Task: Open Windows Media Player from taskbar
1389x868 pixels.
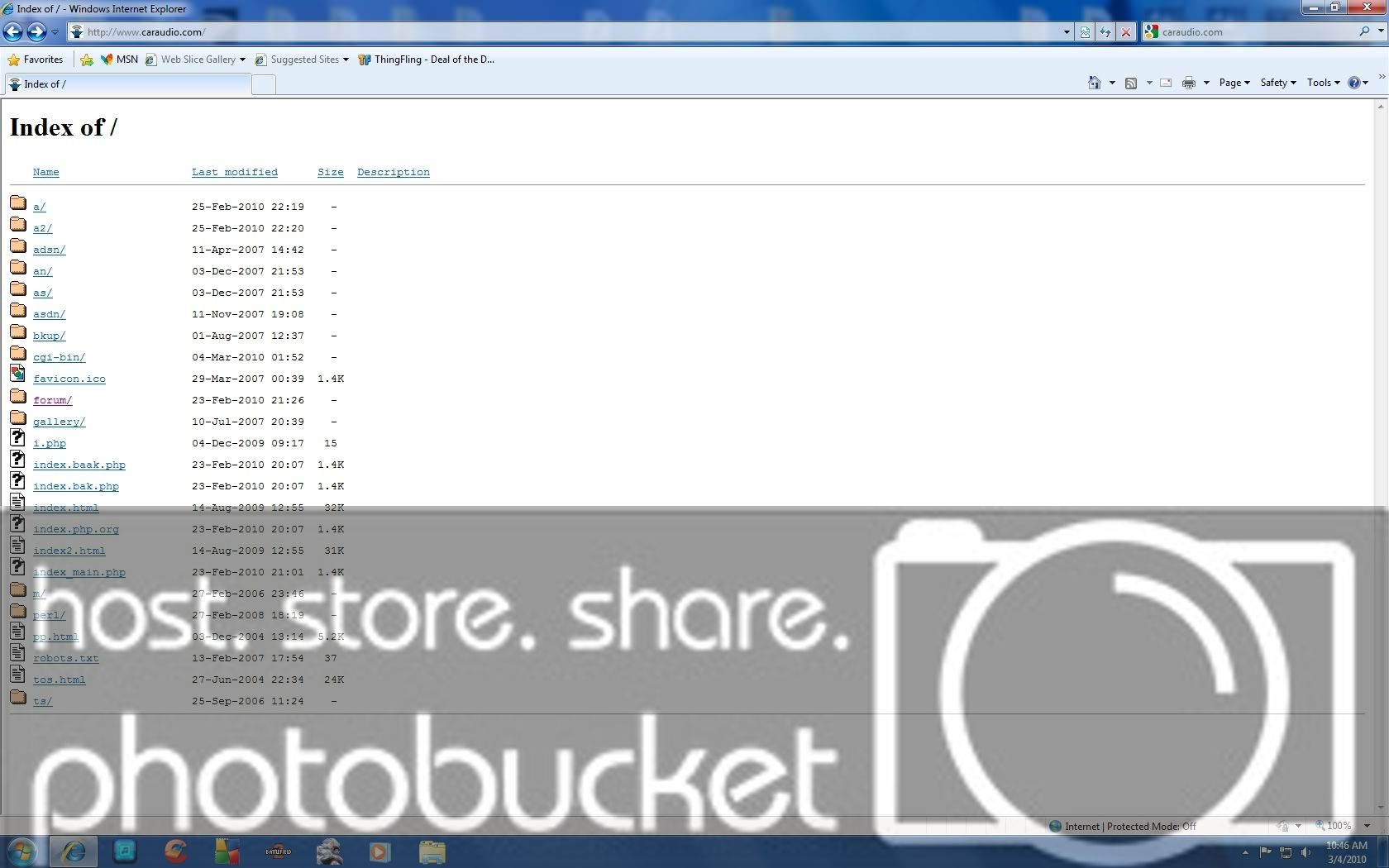Action: pos(379,851)
